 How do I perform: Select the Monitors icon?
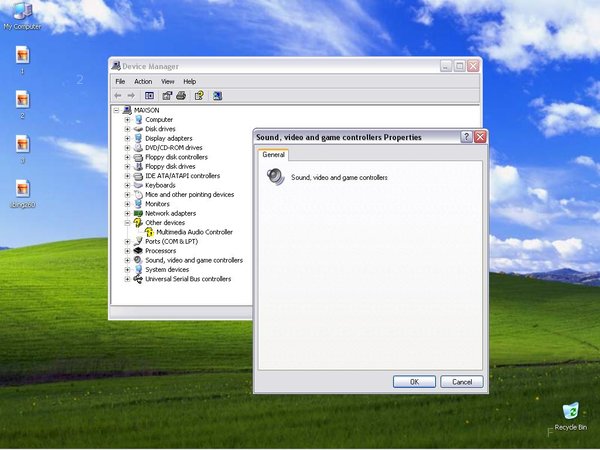(139, 204)
